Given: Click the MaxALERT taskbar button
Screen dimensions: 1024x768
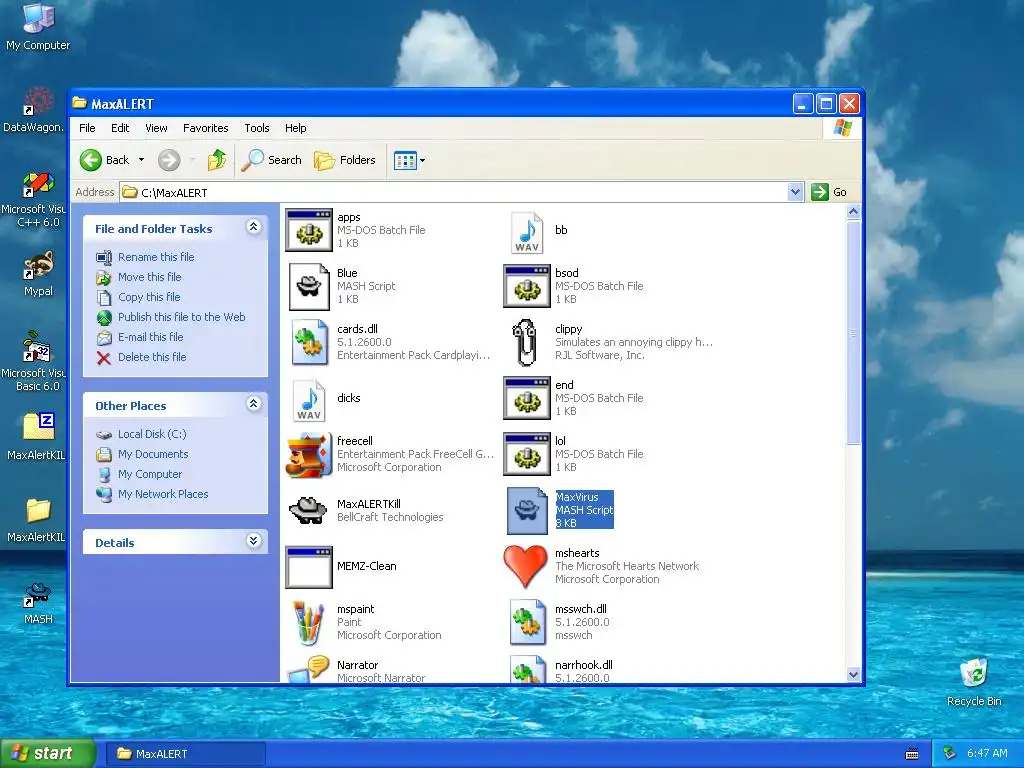Looking at the screenshot, I should pos(186,754).
